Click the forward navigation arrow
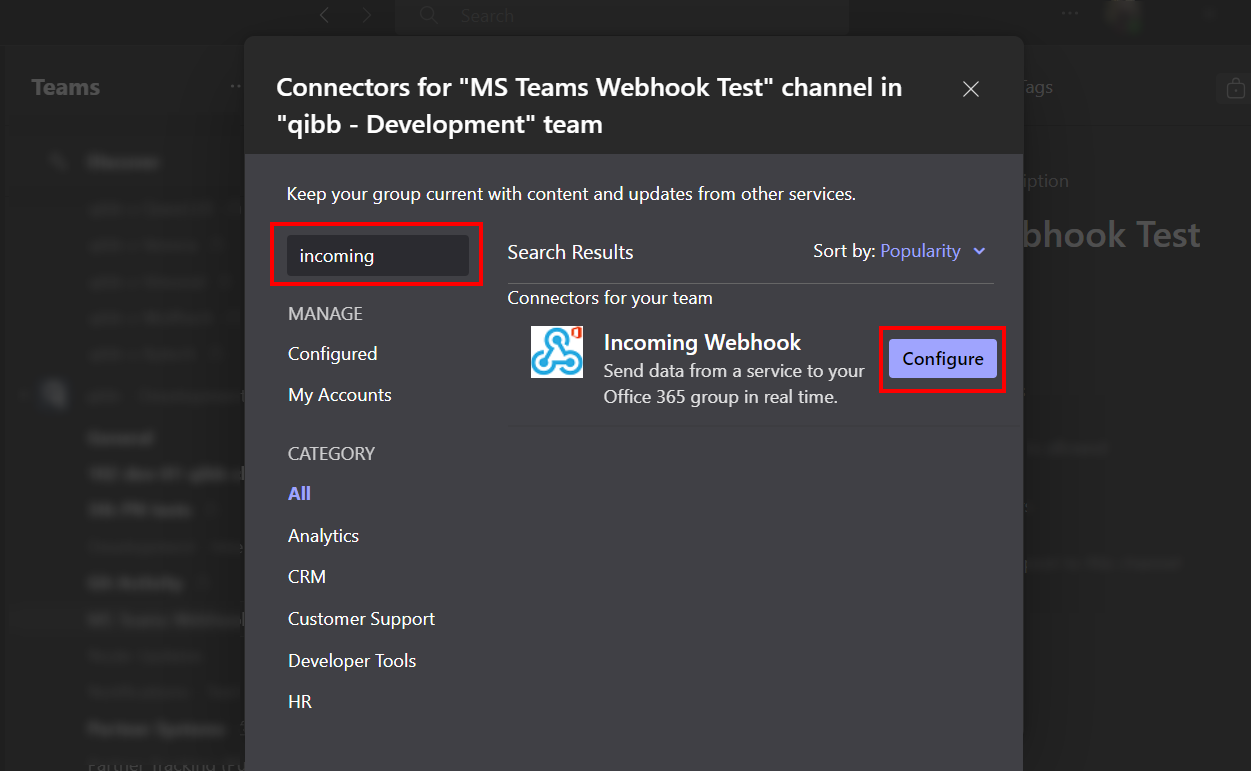 pyautogui.click(x=367, y=16)
